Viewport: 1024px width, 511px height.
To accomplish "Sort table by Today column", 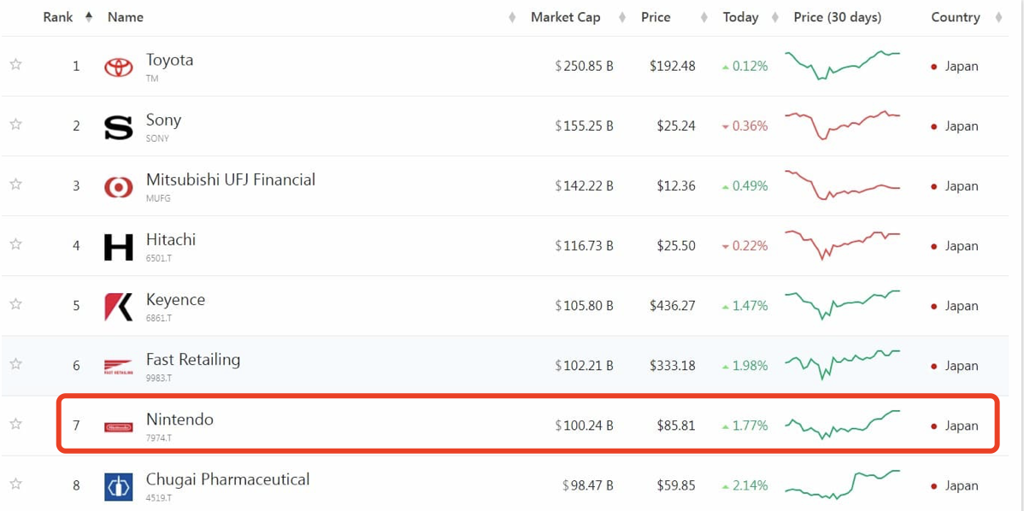I will (741, 18).
